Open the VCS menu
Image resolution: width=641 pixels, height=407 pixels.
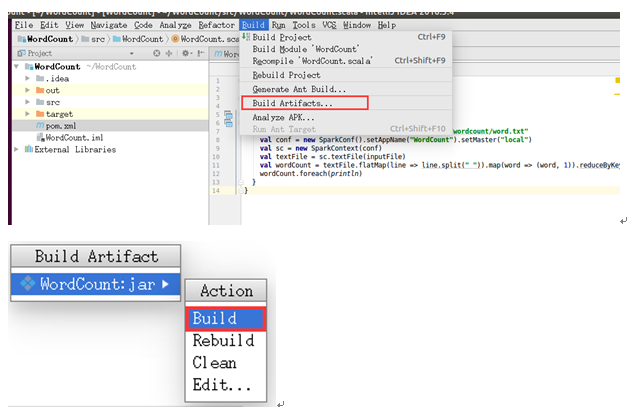[329, 25]
